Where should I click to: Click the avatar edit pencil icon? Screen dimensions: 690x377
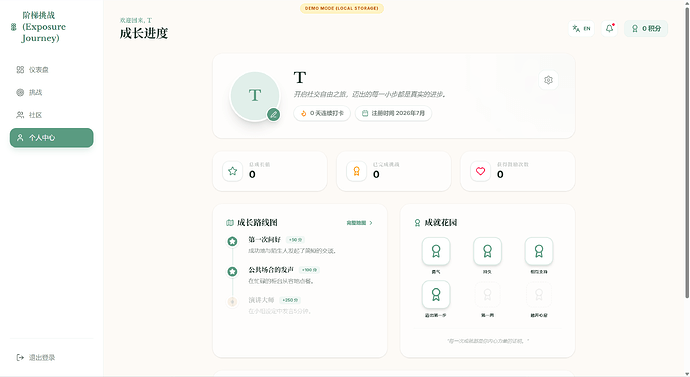coord(273,115)
